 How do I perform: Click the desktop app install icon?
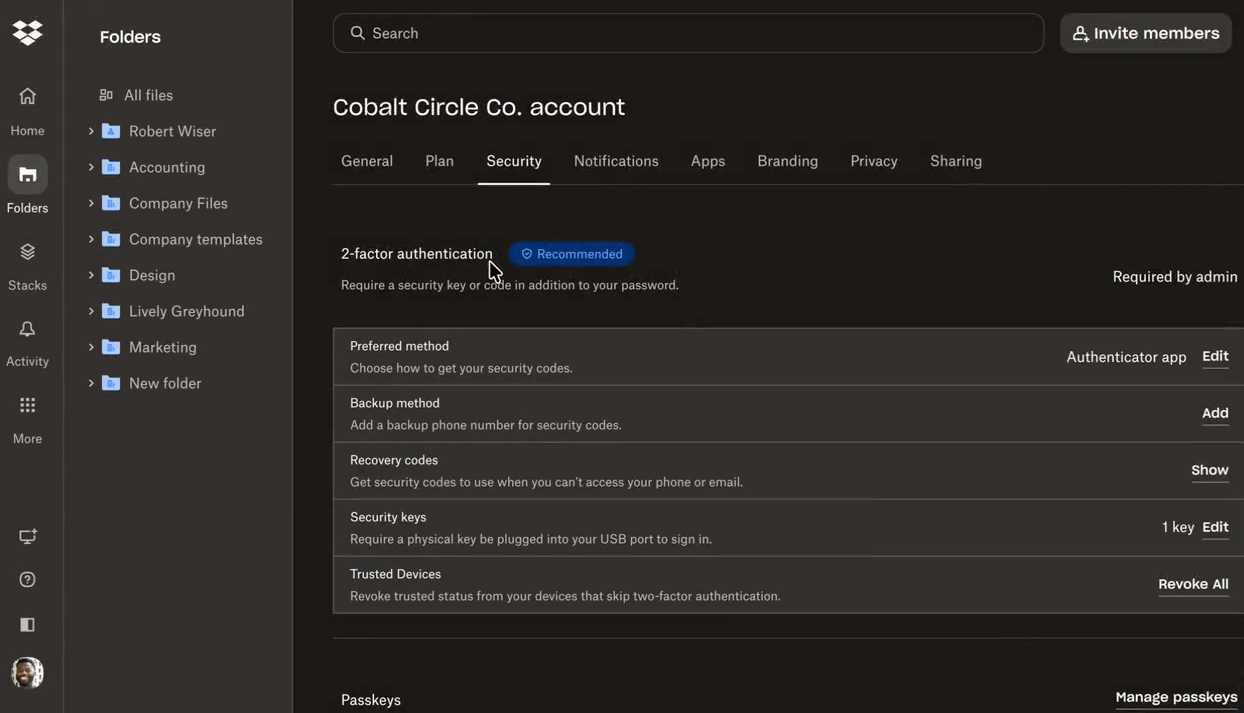pyautogui.click(x=27, y=537)
